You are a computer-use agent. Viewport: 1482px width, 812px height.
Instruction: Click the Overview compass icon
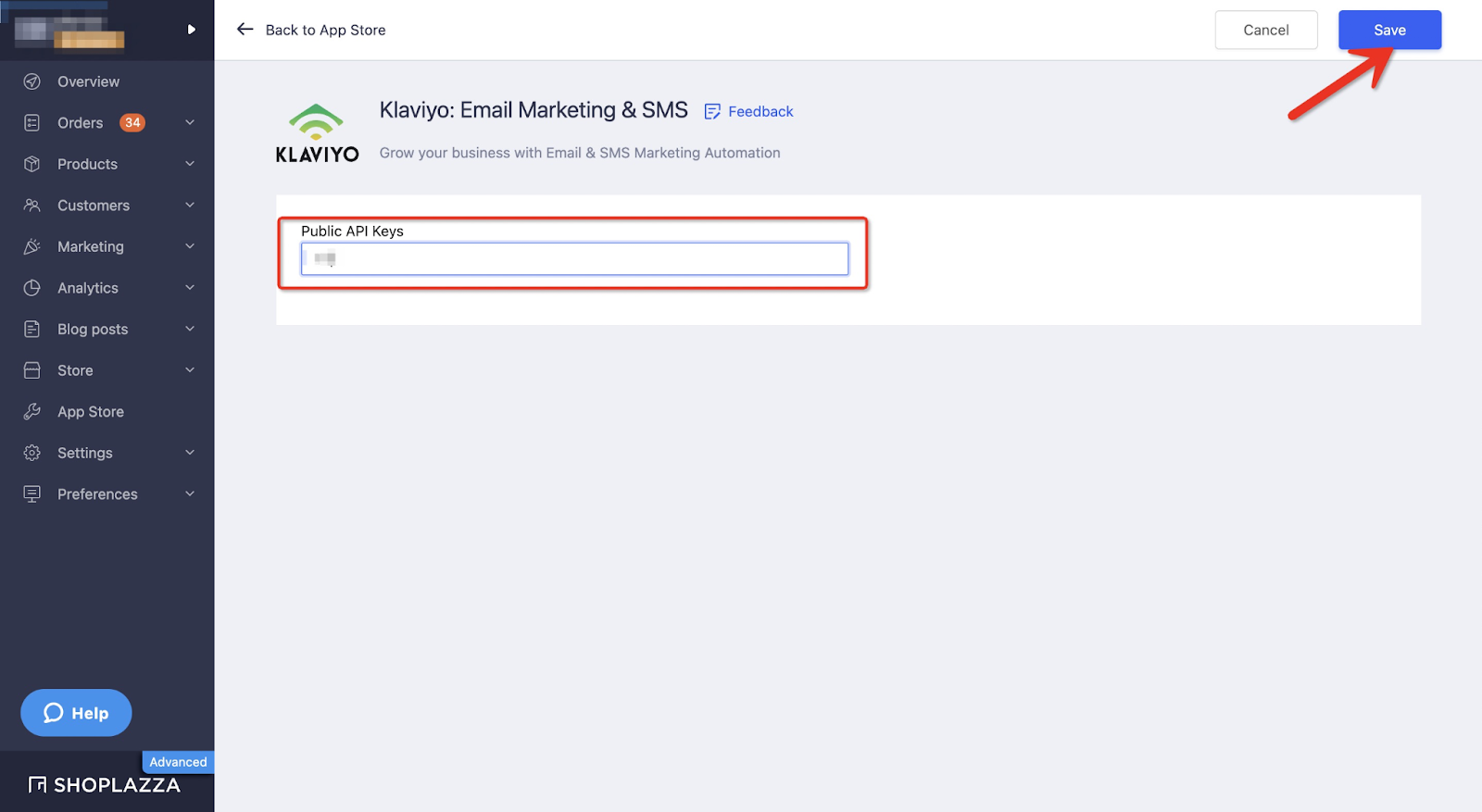pyautogui.click(x=32, y=81)
